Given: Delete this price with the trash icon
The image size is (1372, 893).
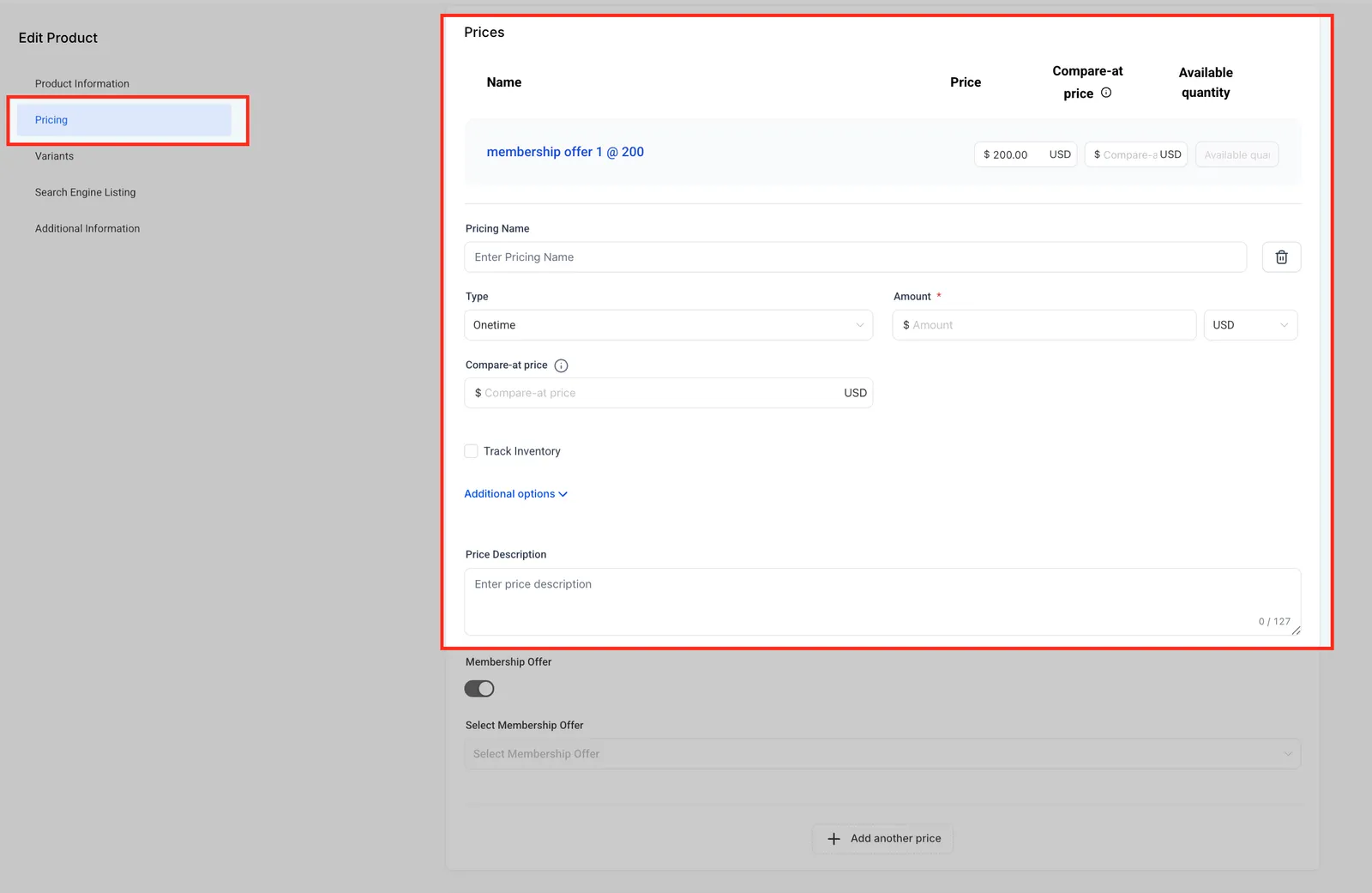Looking at the screenshot, I should click(x=1281, y=257).
